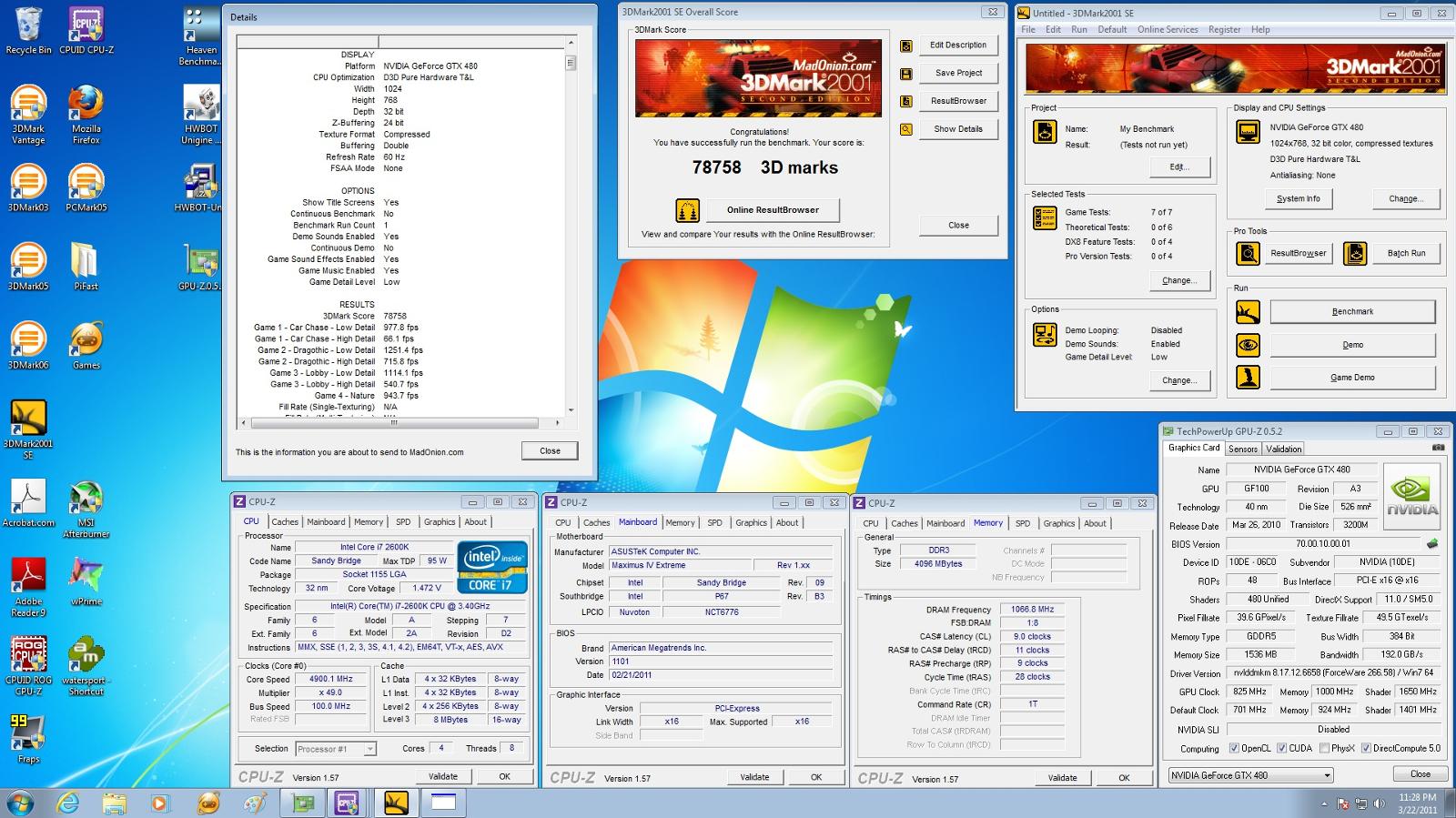Image resolution: width=1456 pixels, height=818 pixels.
Task: Open MSI Afterburner desktop icon
Action: coord(86,509)
